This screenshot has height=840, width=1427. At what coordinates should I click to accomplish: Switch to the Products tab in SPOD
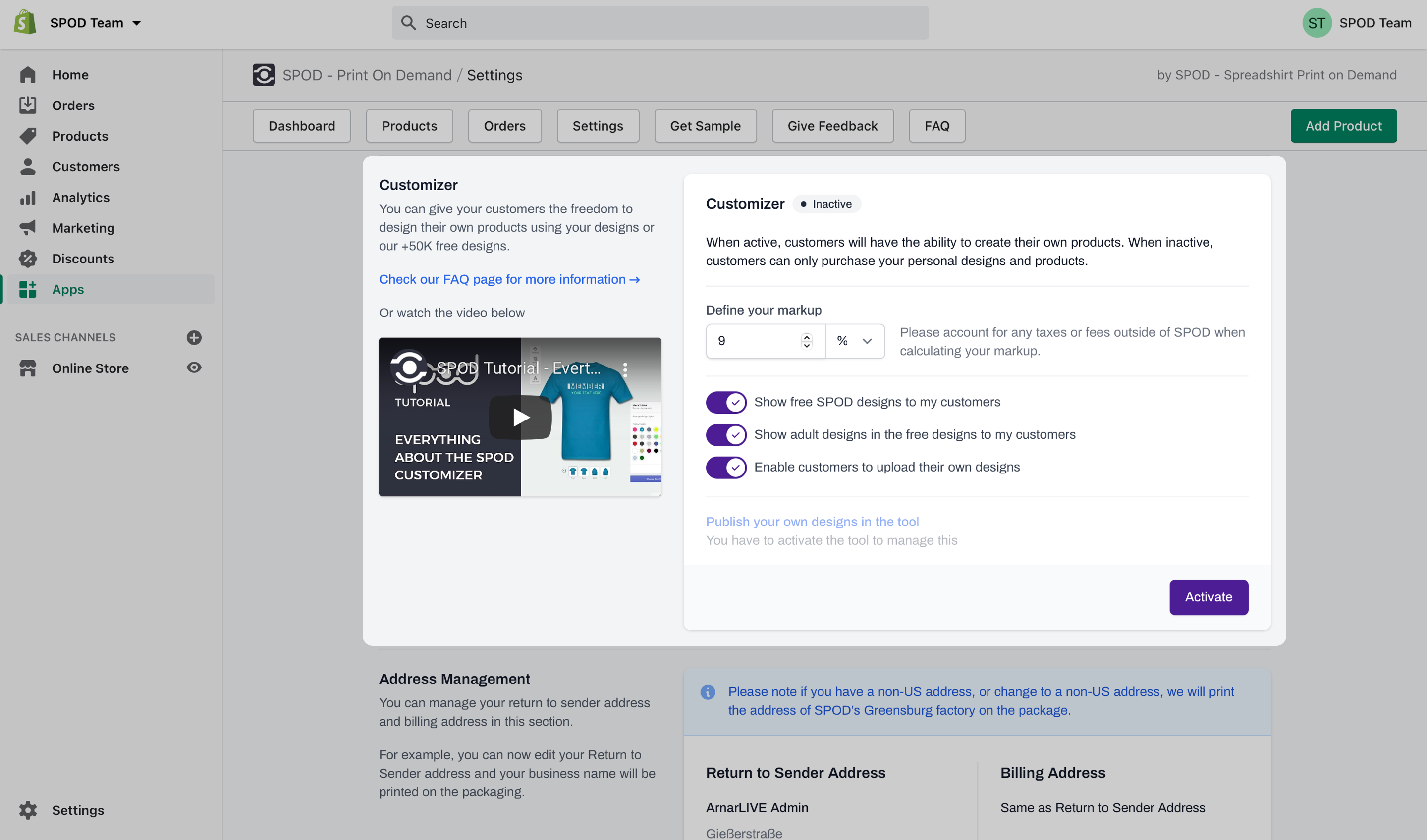tap(409, 126)
